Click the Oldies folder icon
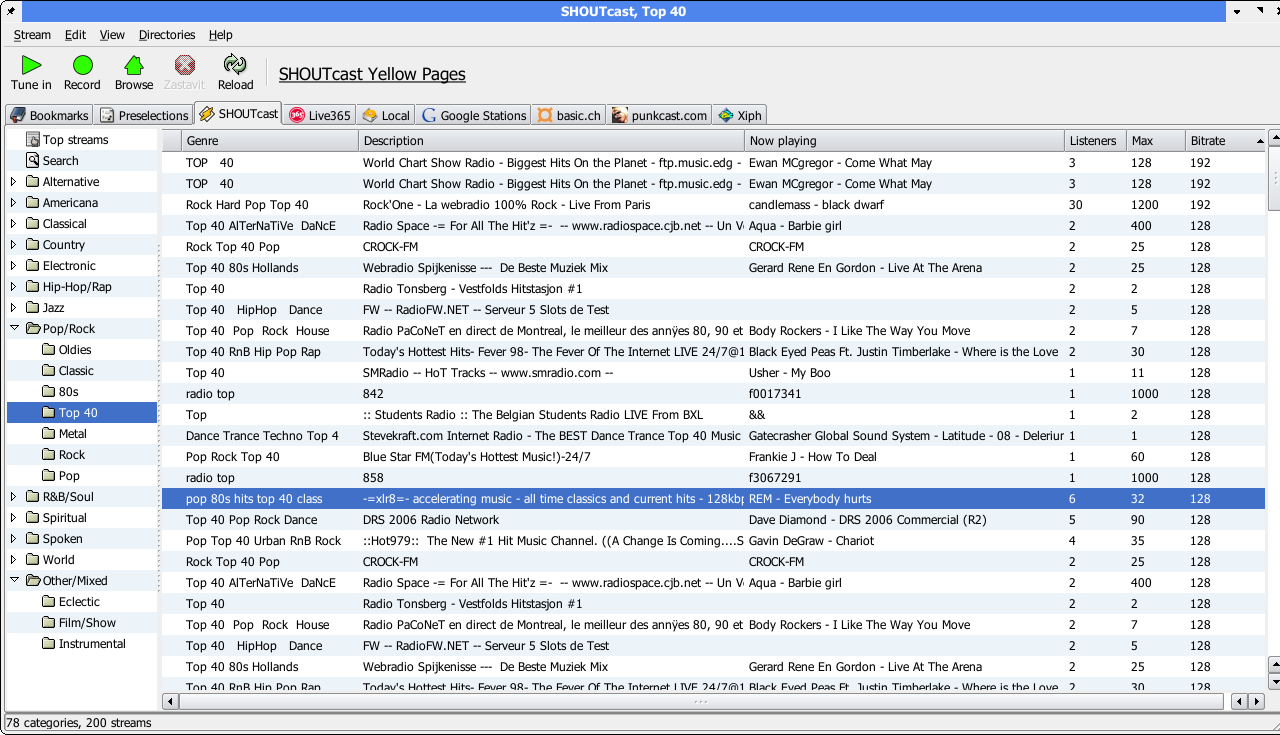The image size is (1280, 735). pyautogui.click(x=49, y=350)
